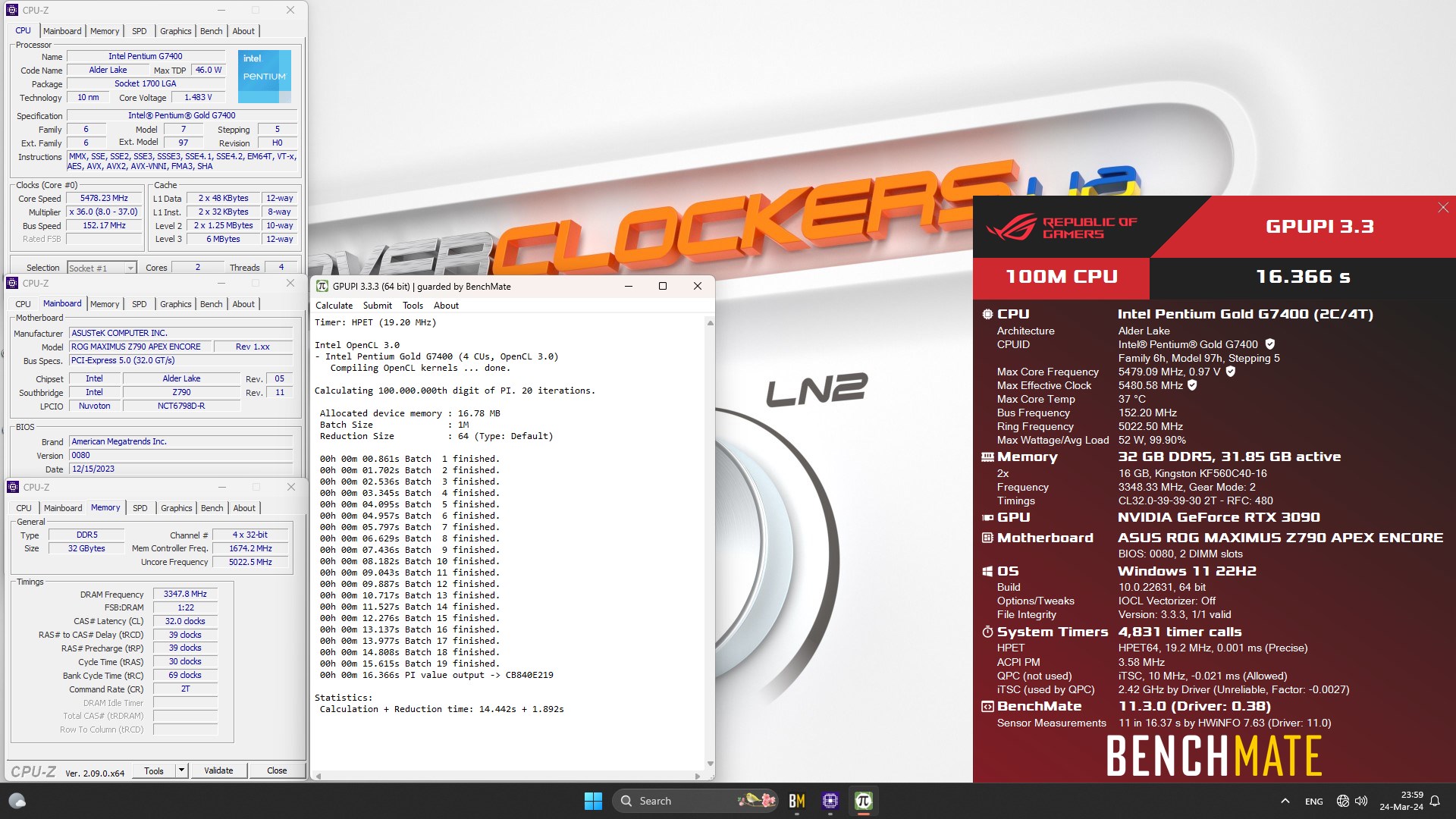The width and height of the screenshot is (1456, 819).
Task: Expand the Tools dropdown arrow in CPU-Z
Action: tap(181, 770)
